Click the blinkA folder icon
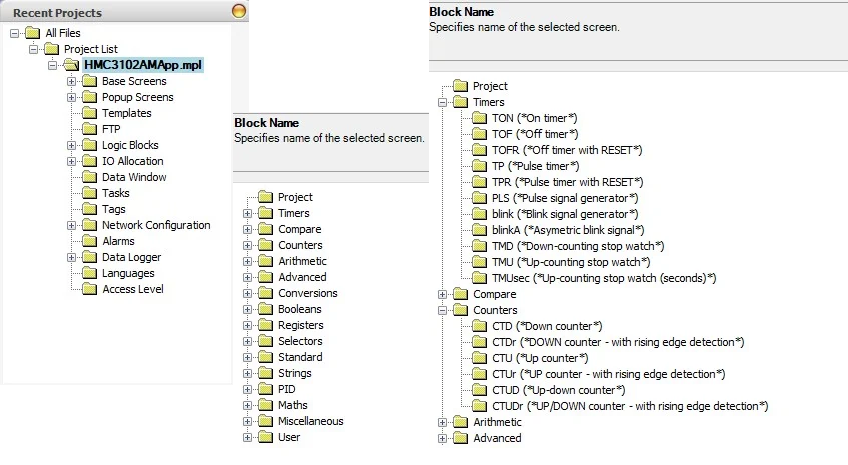The height and width of the screenshot is (465, 848). [479, 230]
